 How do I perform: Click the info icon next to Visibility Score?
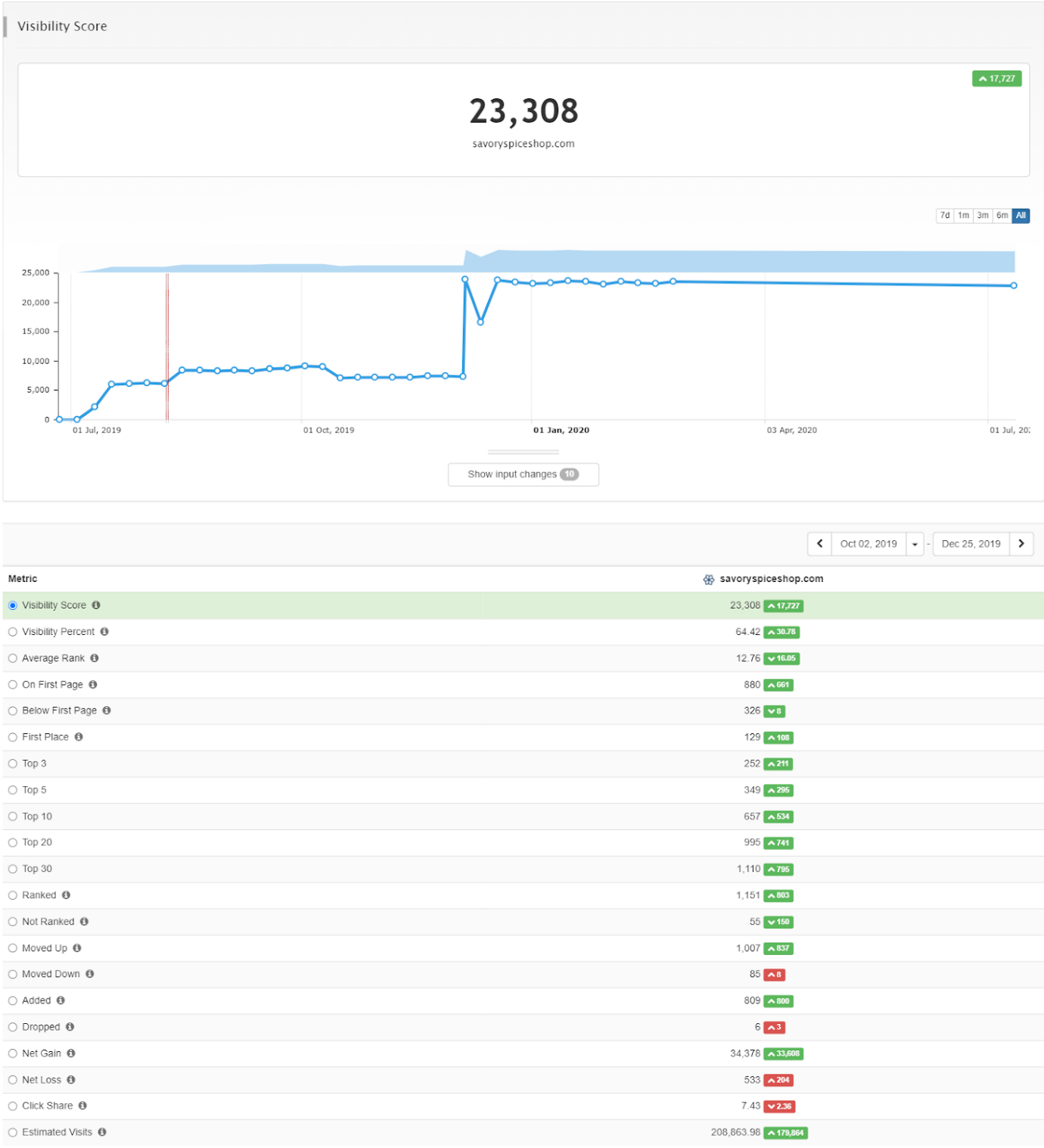[97, 605]
